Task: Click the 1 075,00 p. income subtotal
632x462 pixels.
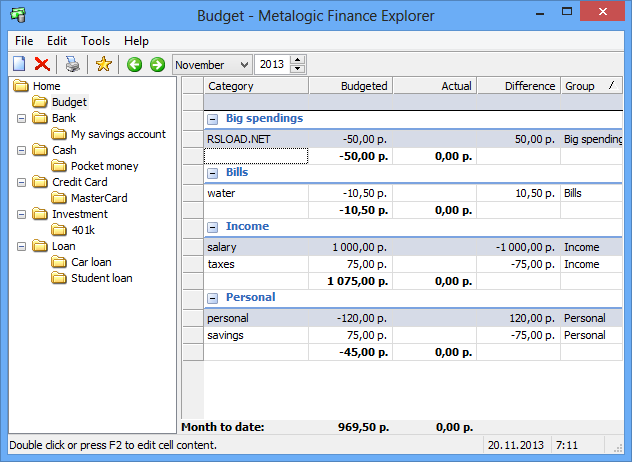Action: (358, 281)
